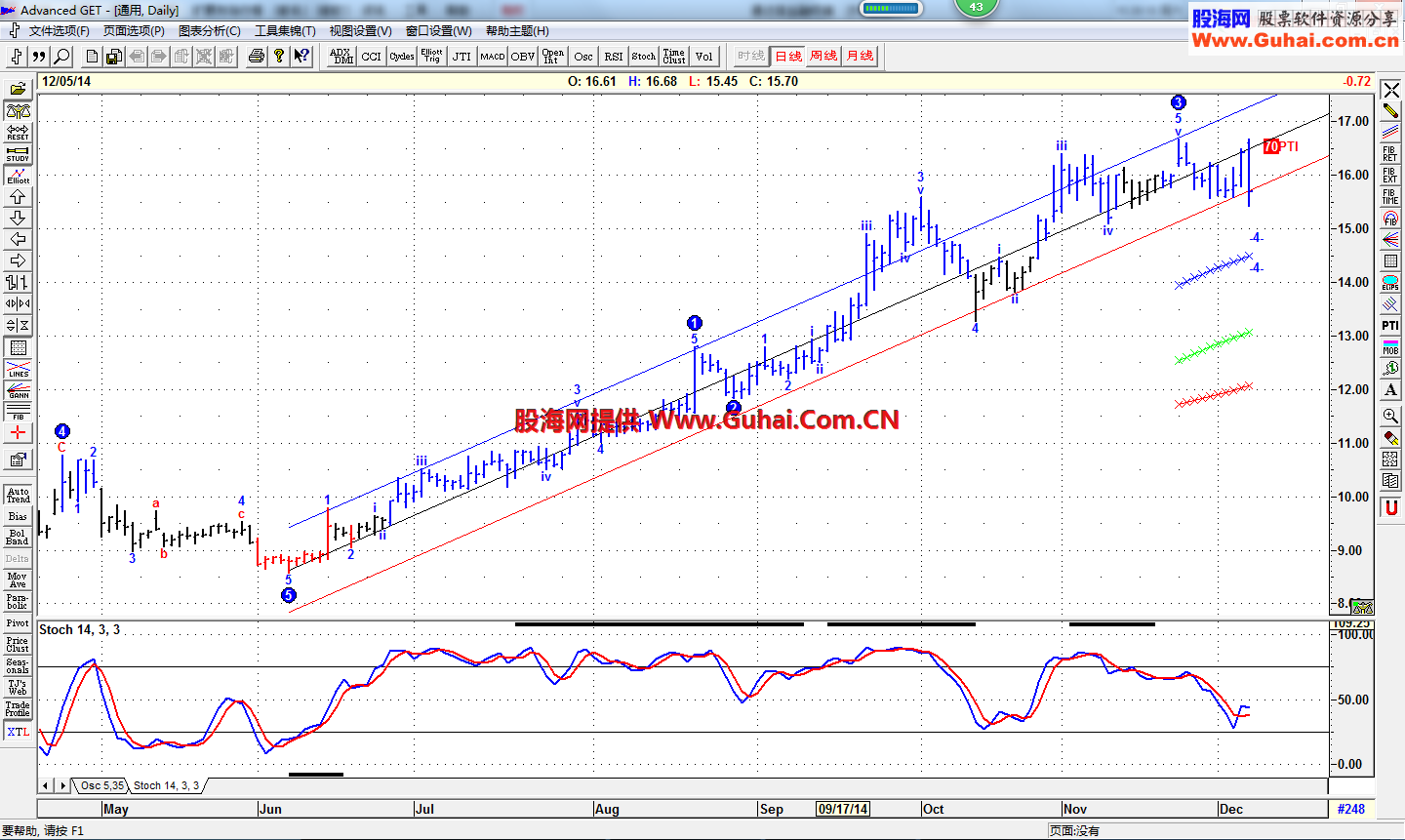Open the 窗口设置(W) menu
The width and height of the screenshot is (1405, 840).
pyautogui.click(x=438, y=31)
